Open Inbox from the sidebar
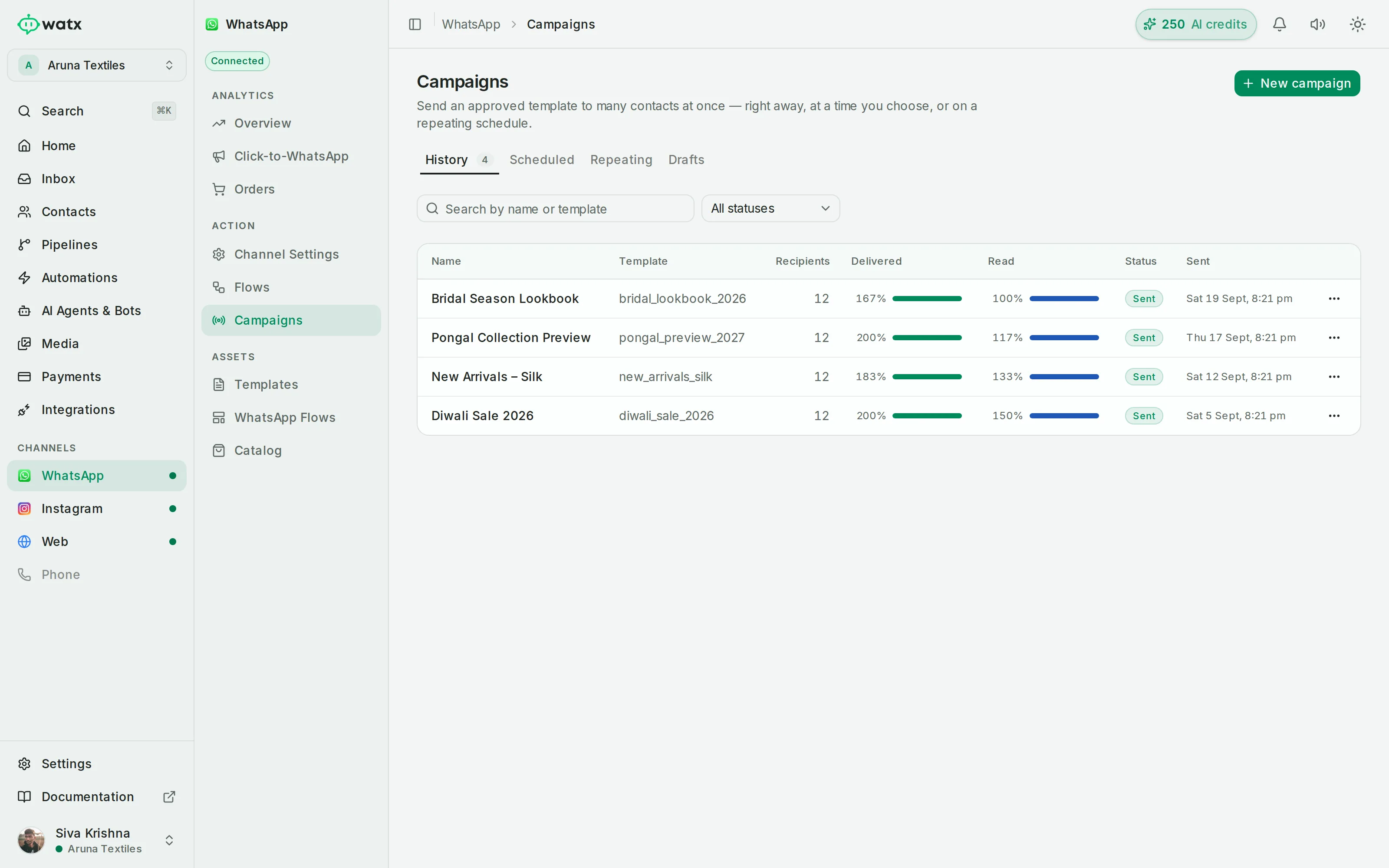 tap(96, 178)
